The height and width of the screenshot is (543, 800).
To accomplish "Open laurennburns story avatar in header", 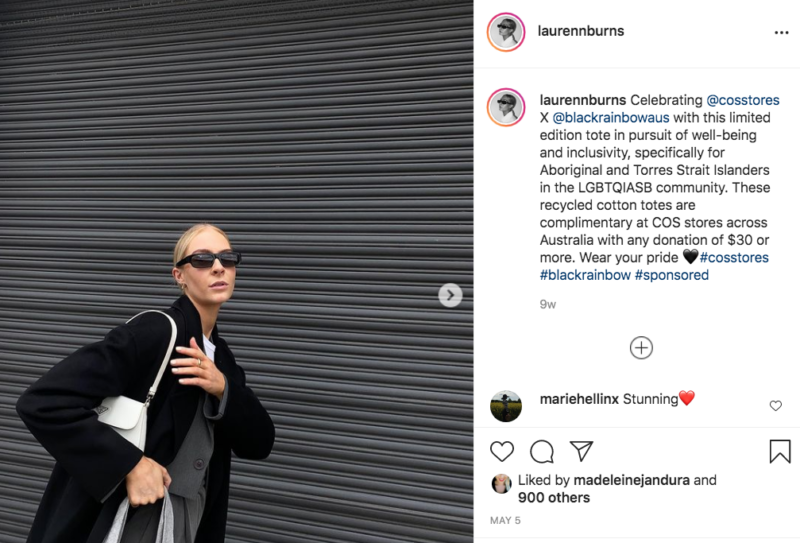I will (x=506, y=32).
